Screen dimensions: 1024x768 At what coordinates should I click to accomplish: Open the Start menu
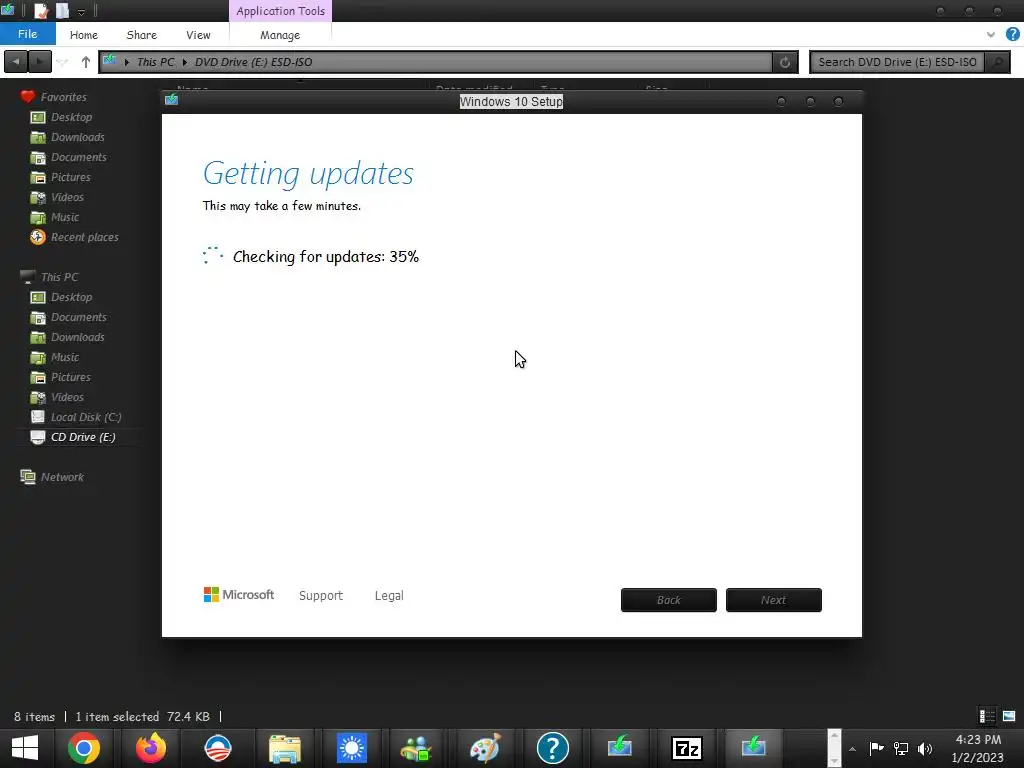pyautogui.click(x=25, y=748)
